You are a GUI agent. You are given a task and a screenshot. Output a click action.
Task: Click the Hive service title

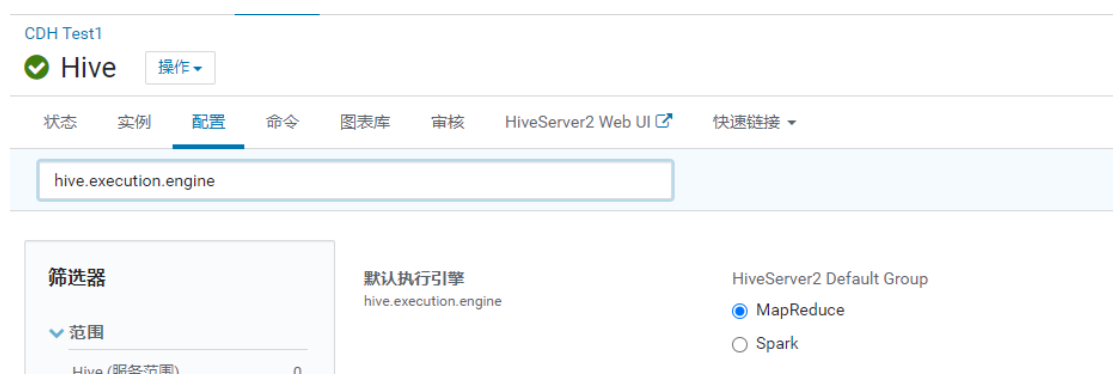pos(88,67)
